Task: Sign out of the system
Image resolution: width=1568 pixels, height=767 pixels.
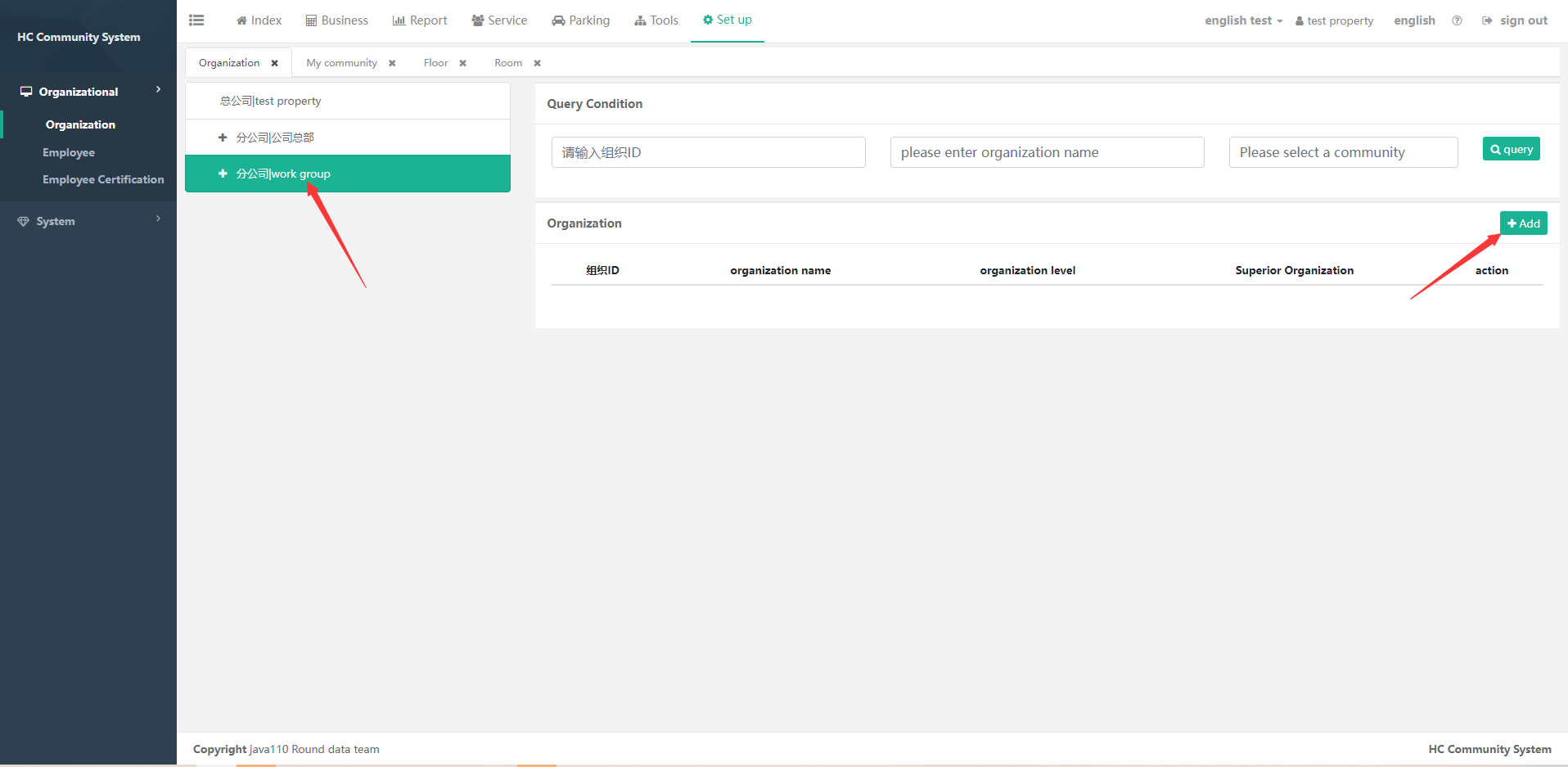Action: (1515, 20)
